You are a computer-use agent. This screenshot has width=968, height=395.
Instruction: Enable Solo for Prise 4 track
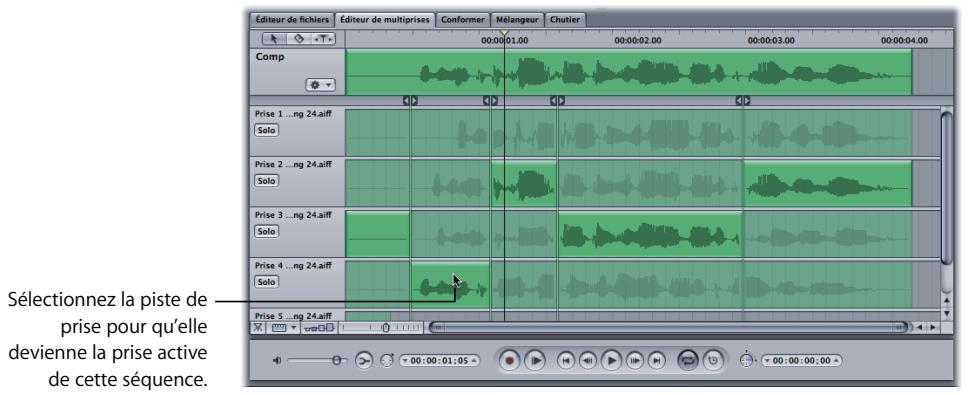[x=266, y=282]
